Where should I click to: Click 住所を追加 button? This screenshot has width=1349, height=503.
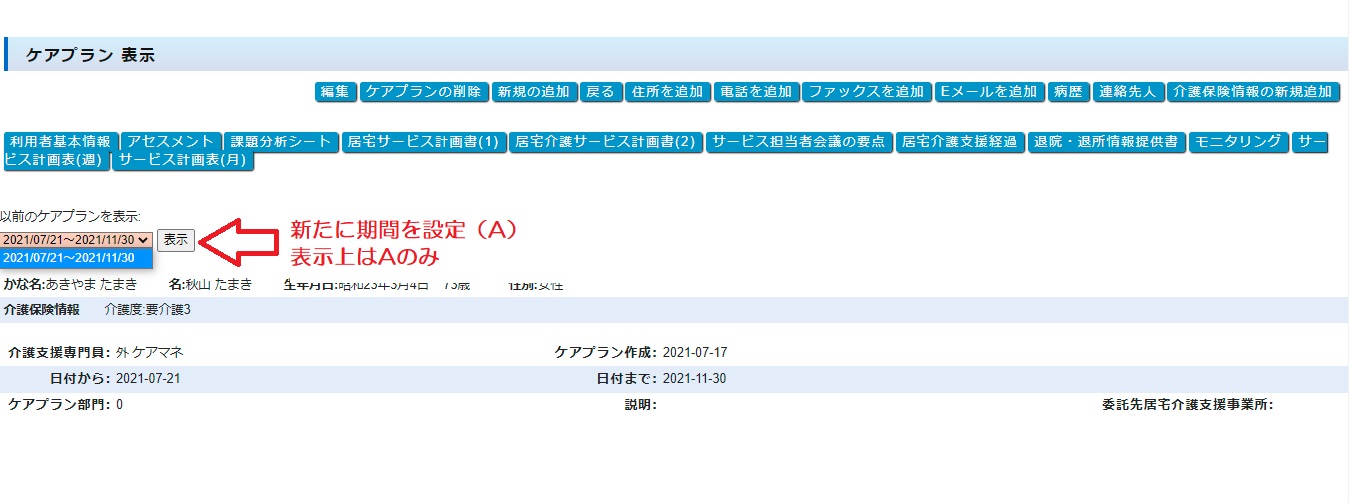668,92
